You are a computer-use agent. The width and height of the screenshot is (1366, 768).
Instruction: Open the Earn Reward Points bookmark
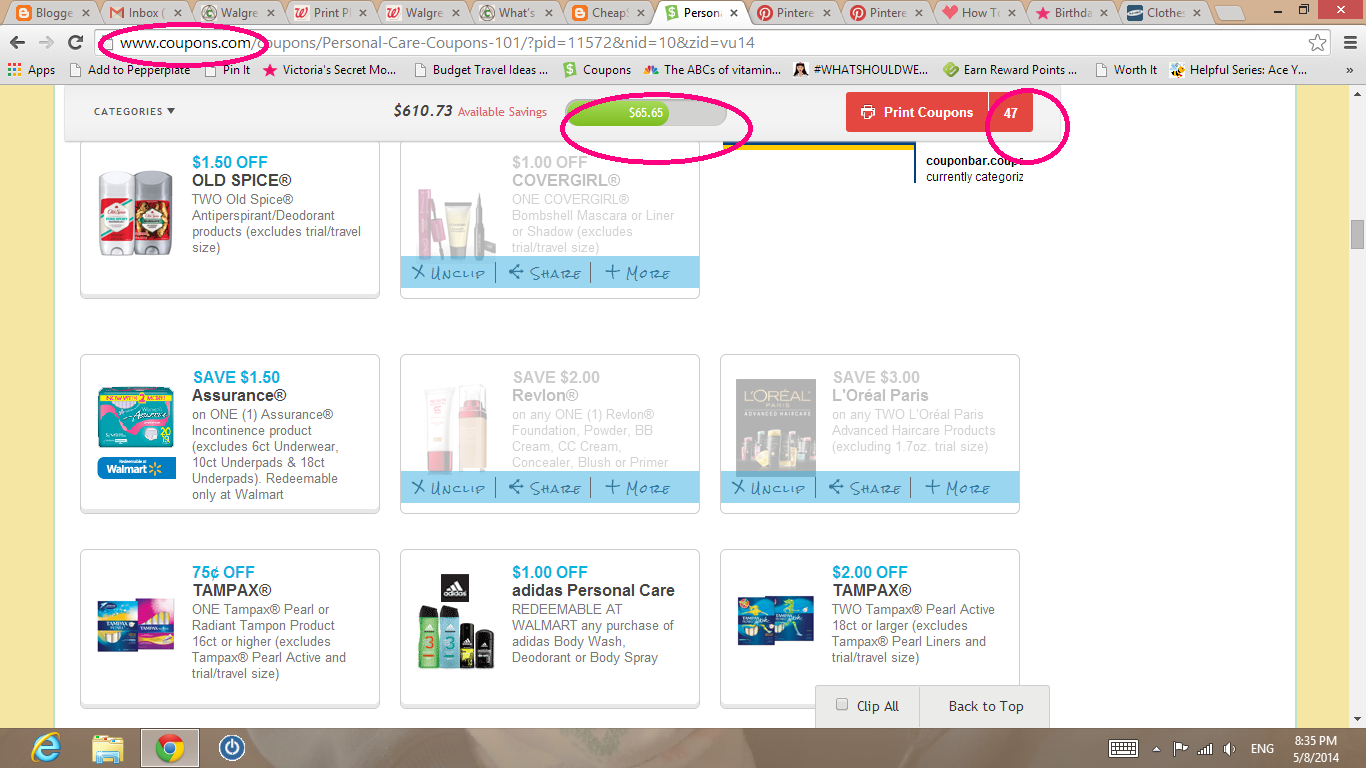[1011, 70]
